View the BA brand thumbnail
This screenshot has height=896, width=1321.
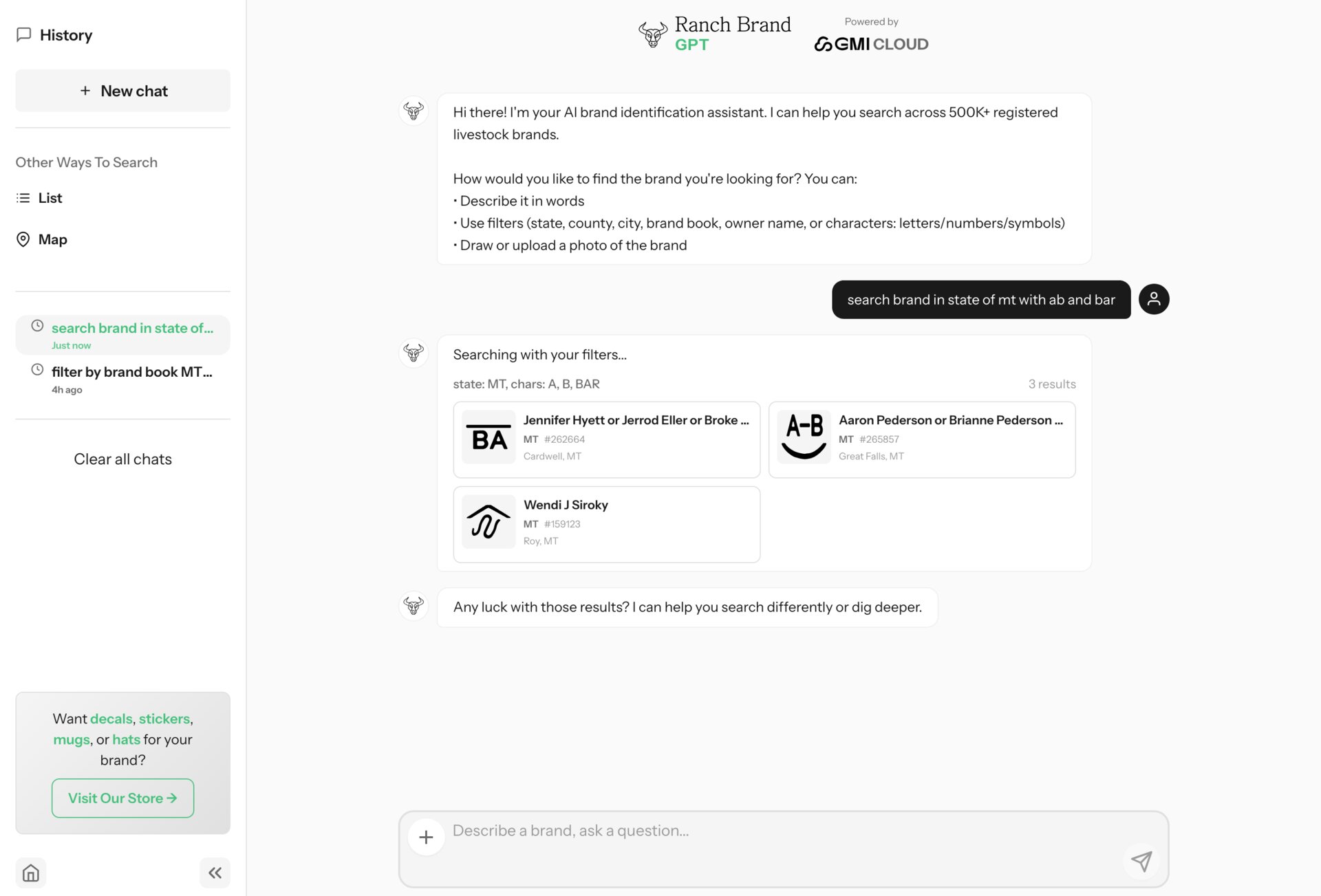(x=488, y=438)
